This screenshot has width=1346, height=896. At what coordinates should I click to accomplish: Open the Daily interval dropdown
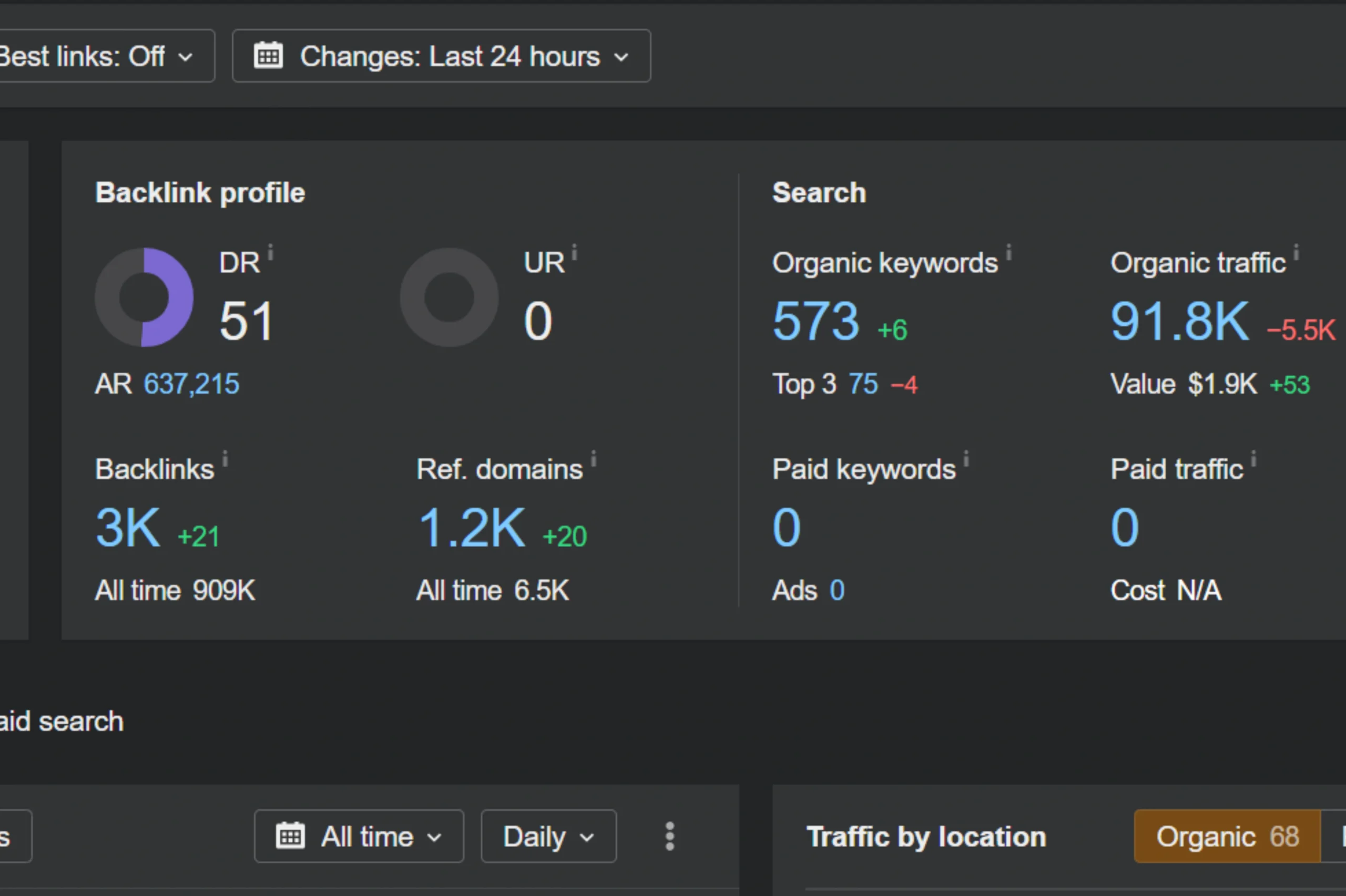[x=548, y=837]
